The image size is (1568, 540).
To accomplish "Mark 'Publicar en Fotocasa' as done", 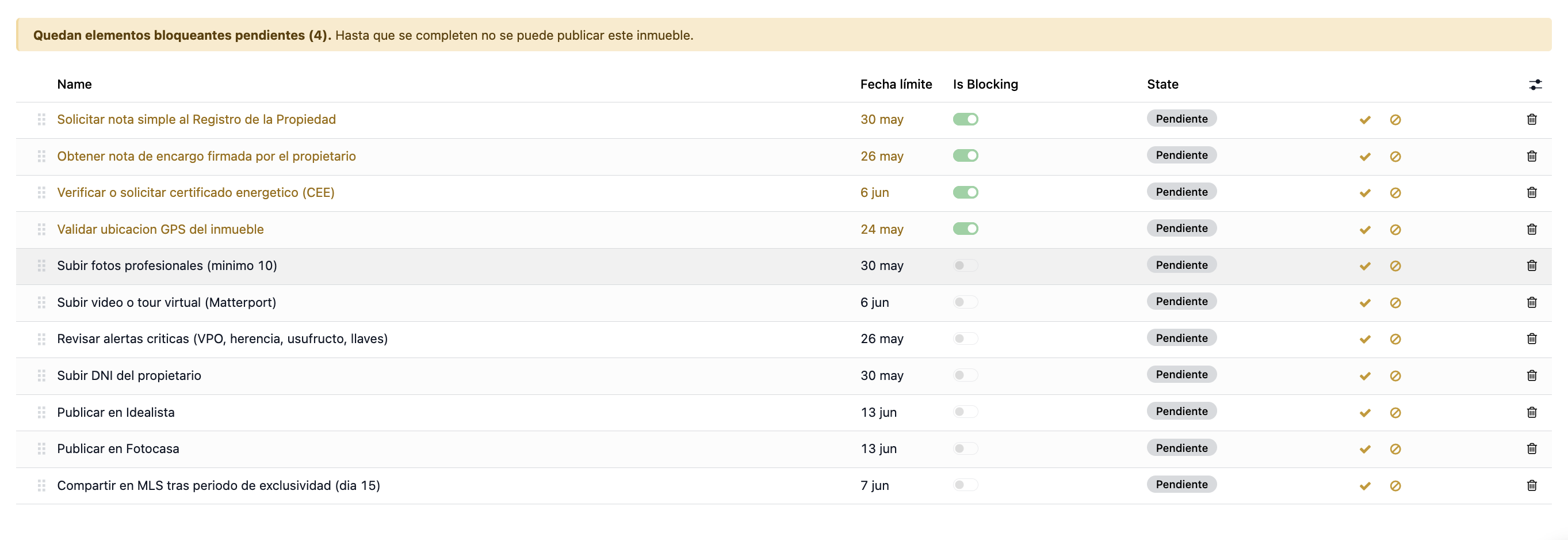I will tap(1365, 449).
